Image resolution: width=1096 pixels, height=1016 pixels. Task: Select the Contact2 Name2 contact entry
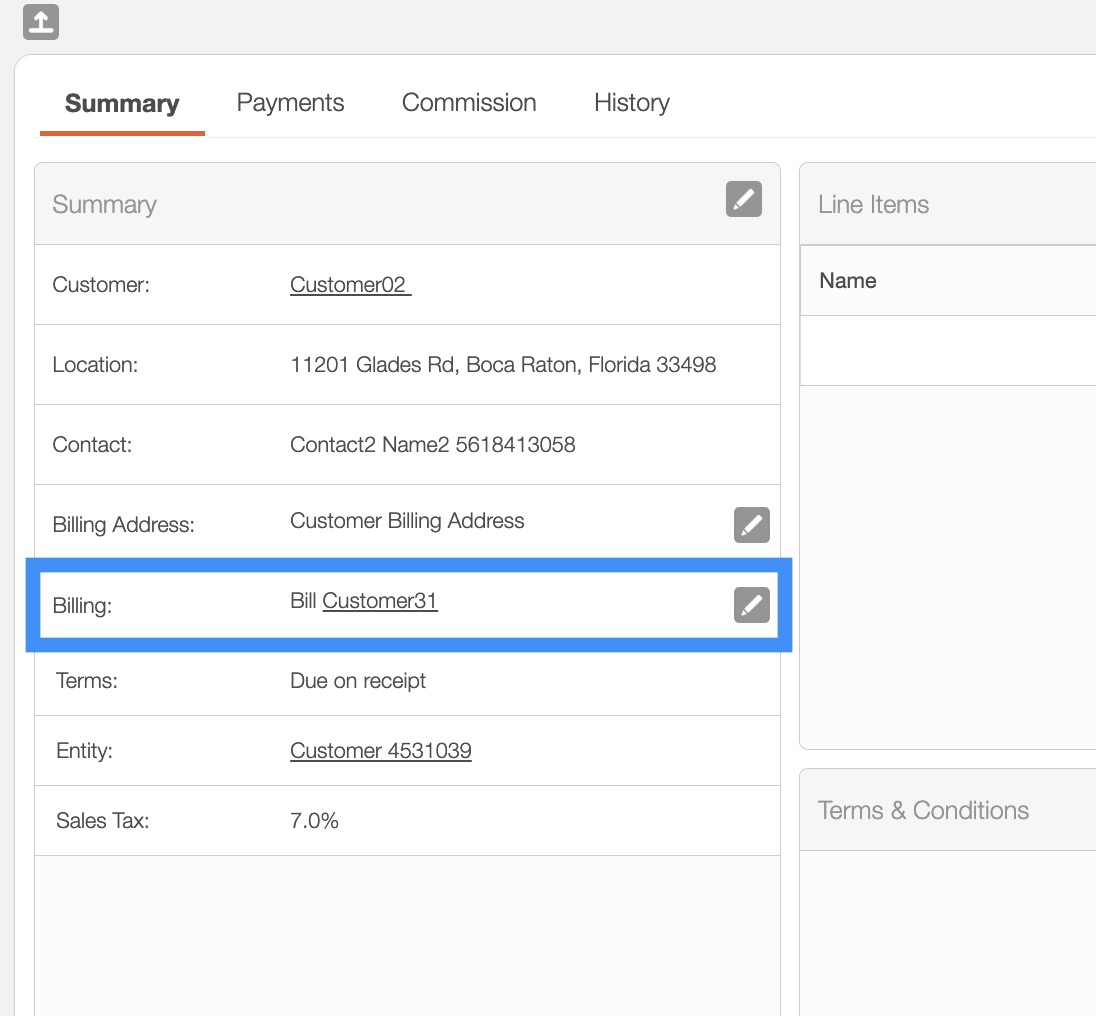pyautogui.click(x=432, y=445)
